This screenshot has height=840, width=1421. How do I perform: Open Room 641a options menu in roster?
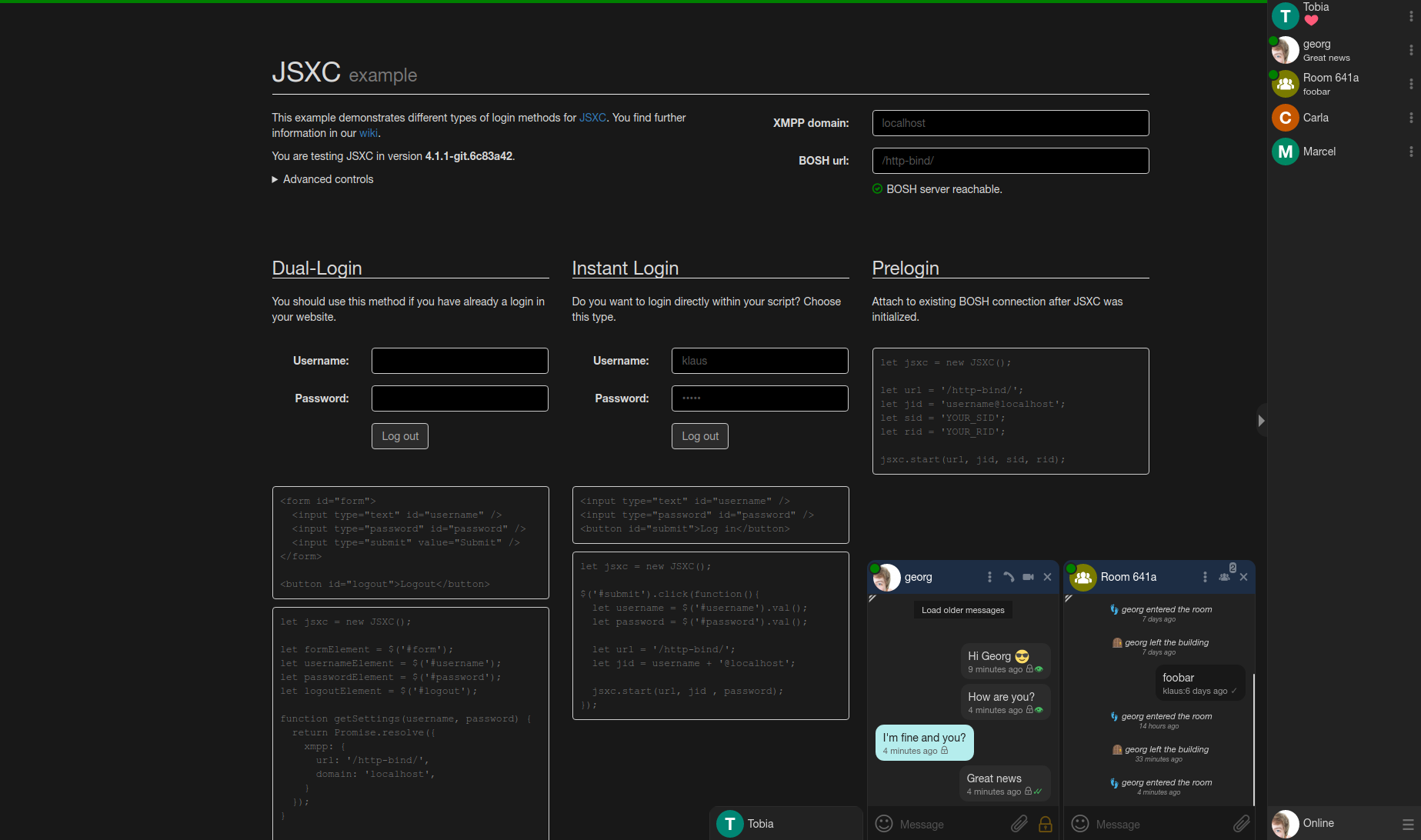coord(1411,84)
